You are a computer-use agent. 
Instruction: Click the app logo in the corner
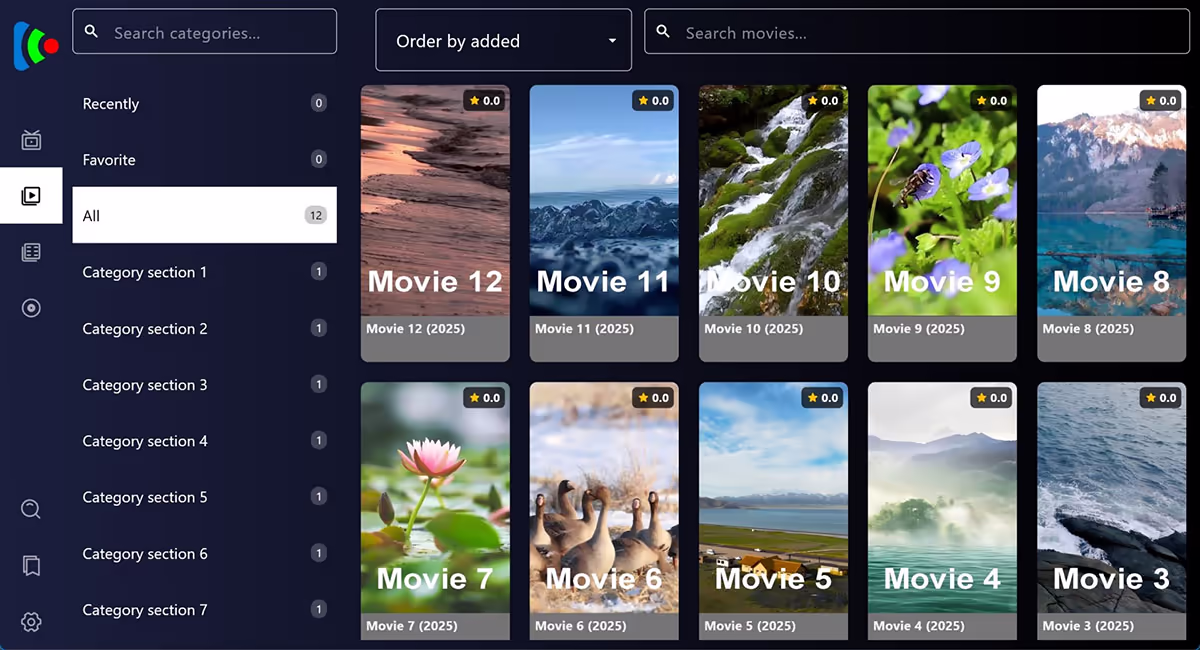point(35,46)
